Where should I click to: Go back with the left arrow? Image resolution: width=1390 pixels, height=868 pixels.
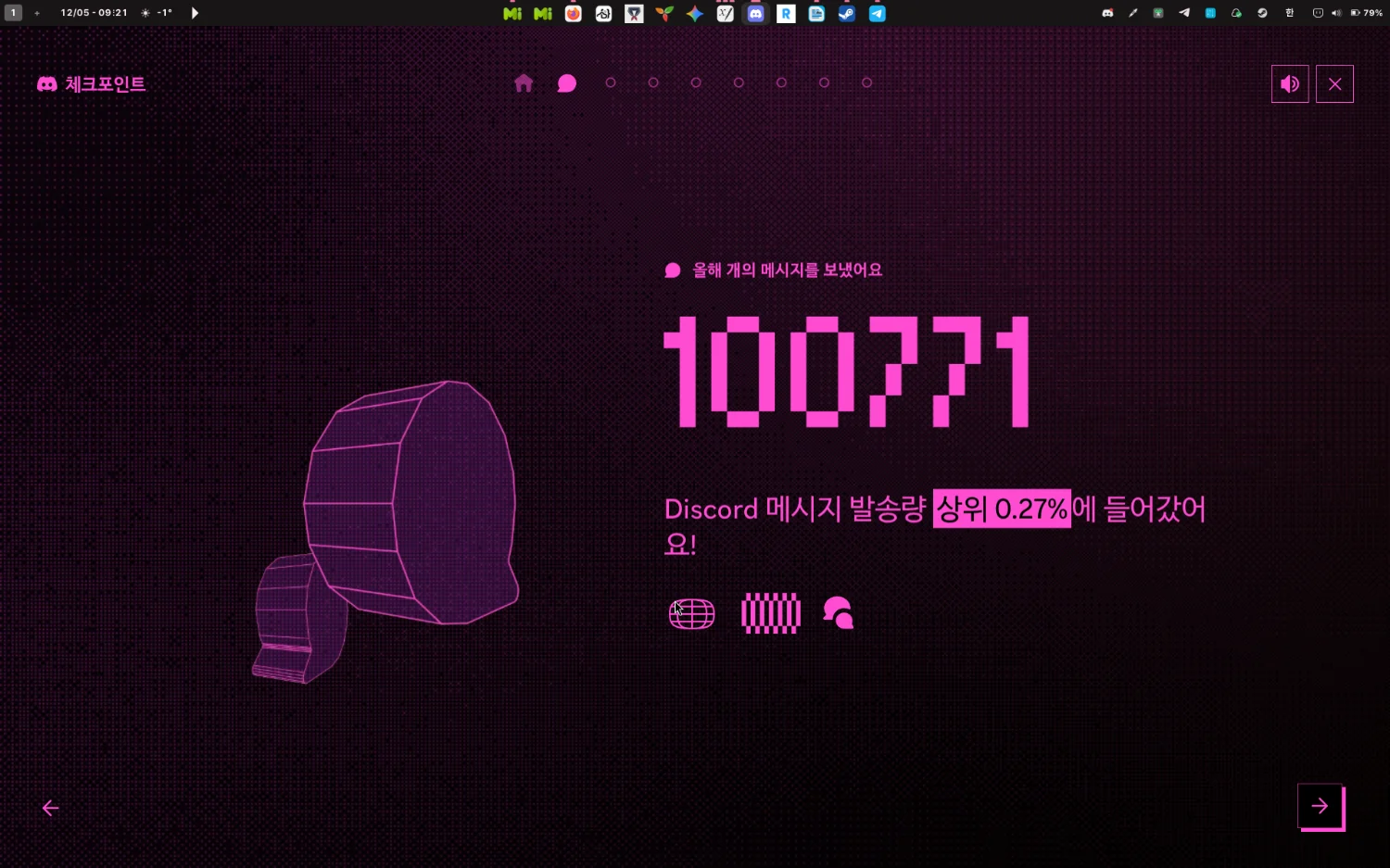pos(51,809)
